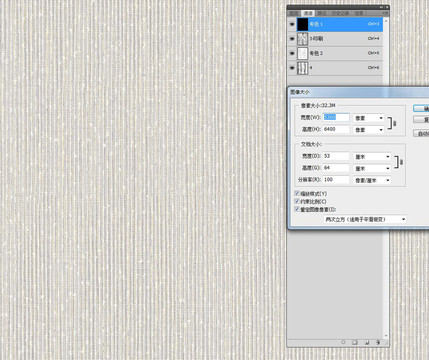Click the reset button below 确定

tap(421, 119)
